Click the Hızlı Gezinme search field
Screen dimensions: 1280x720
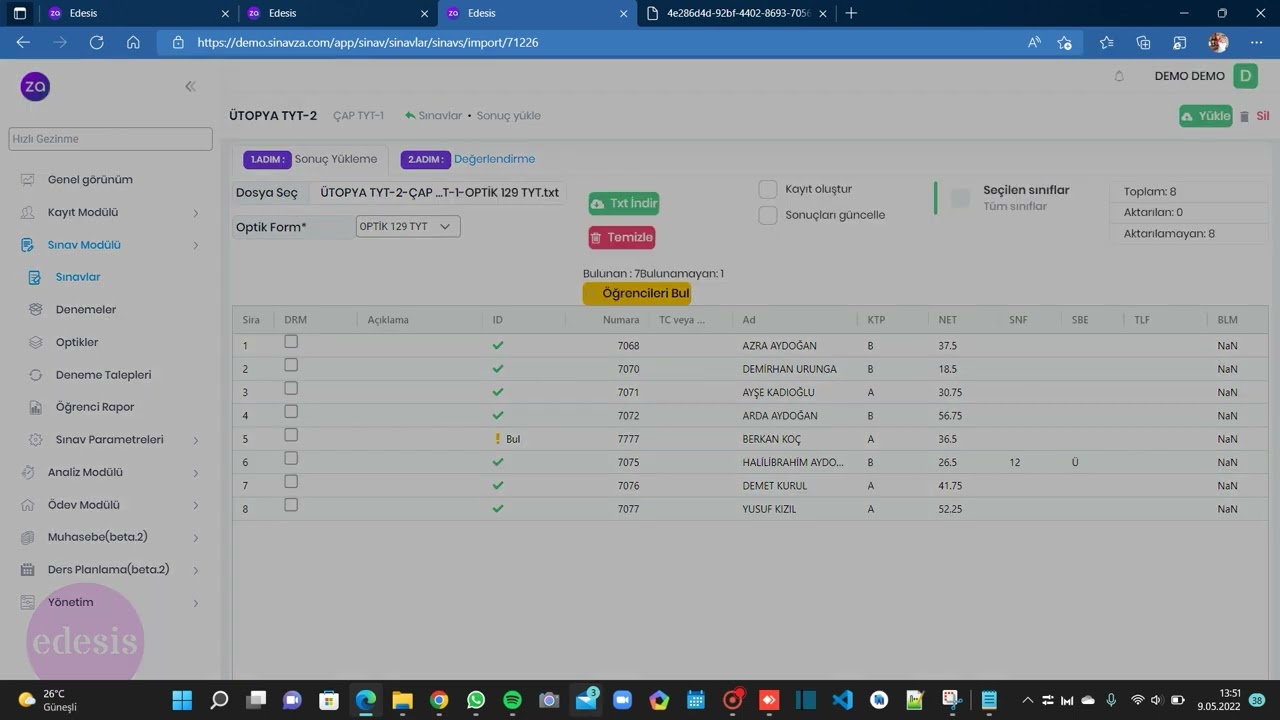(x=110, y=138)
